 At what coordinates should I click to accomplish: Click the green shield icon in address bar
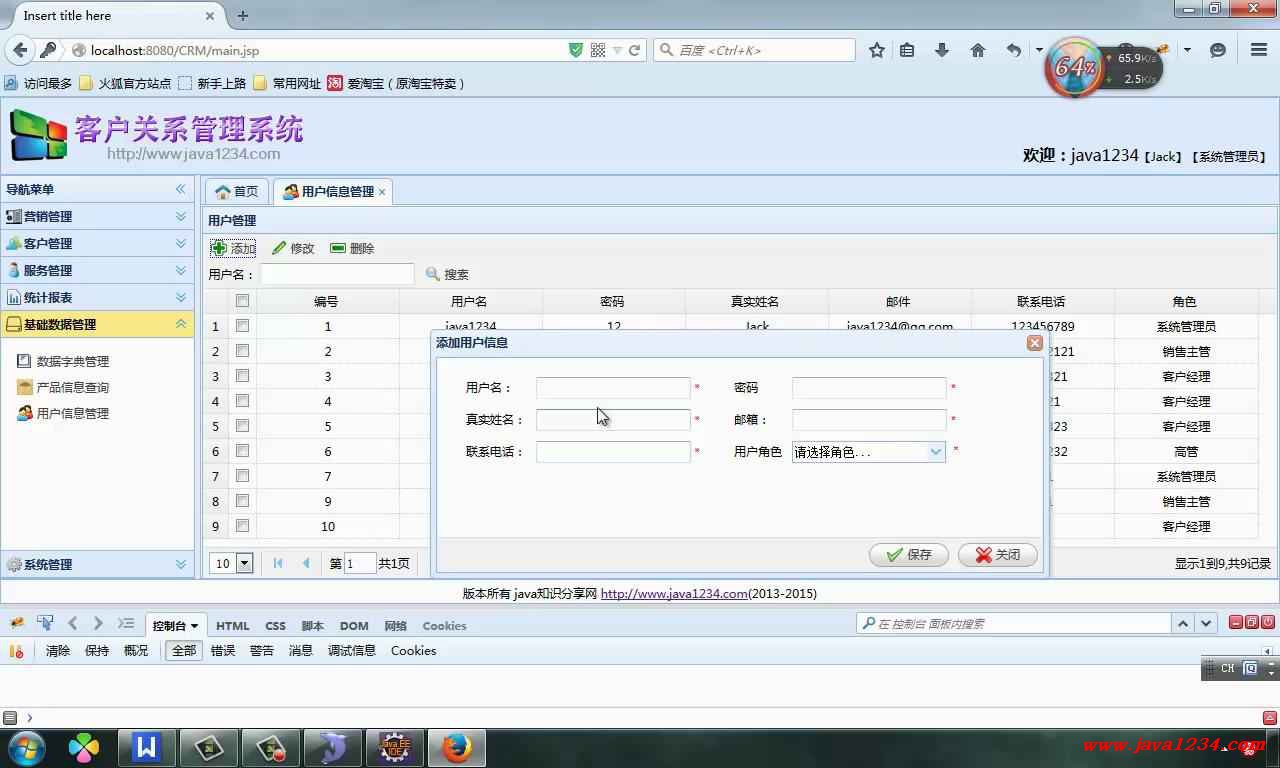coord(576,50)
